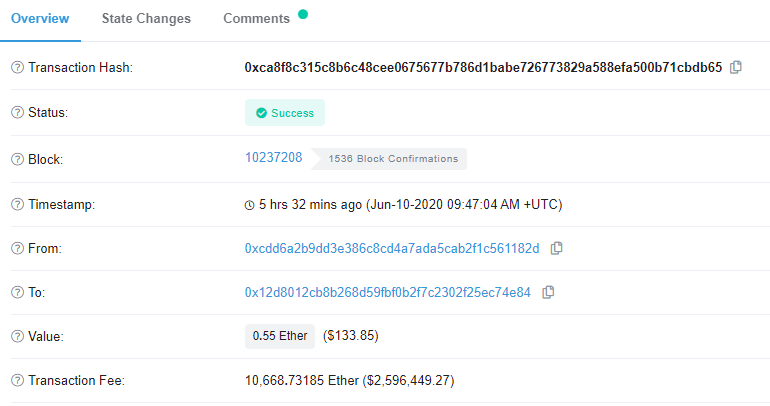770x406 pixels.
Task: Click the green Success status badge
Action: tap(285, 113)
